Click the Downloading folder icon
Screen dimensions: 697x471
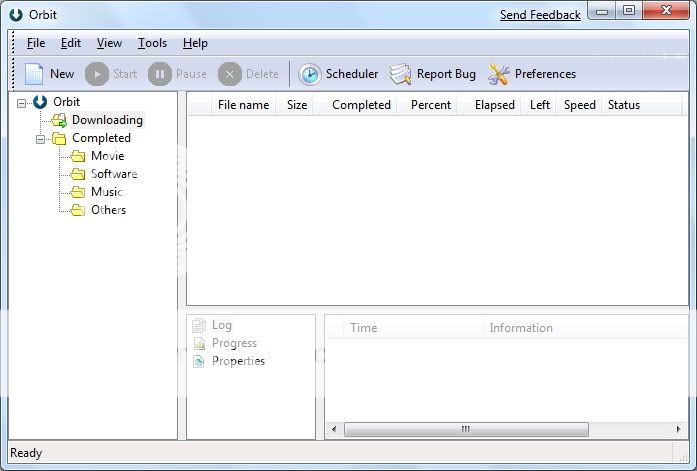59,120
